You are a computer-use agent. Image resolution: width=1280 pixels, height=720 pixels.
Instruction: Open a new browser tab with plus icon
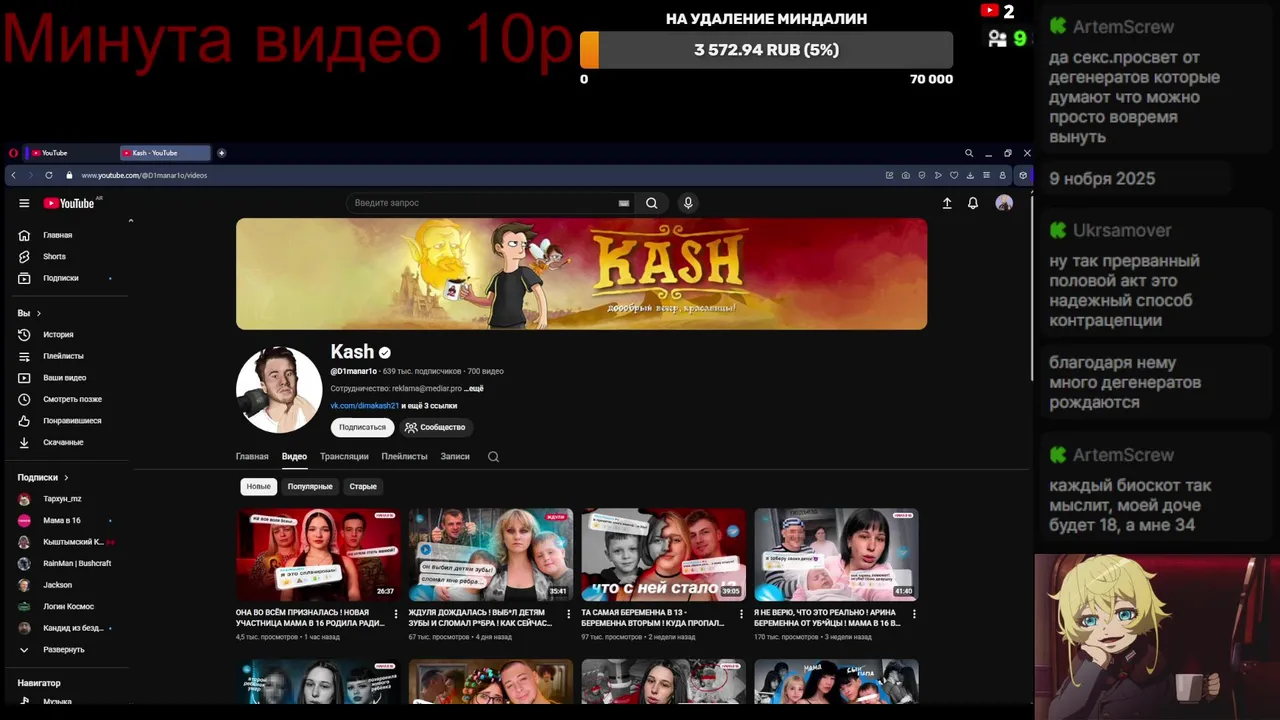(221, 153)
